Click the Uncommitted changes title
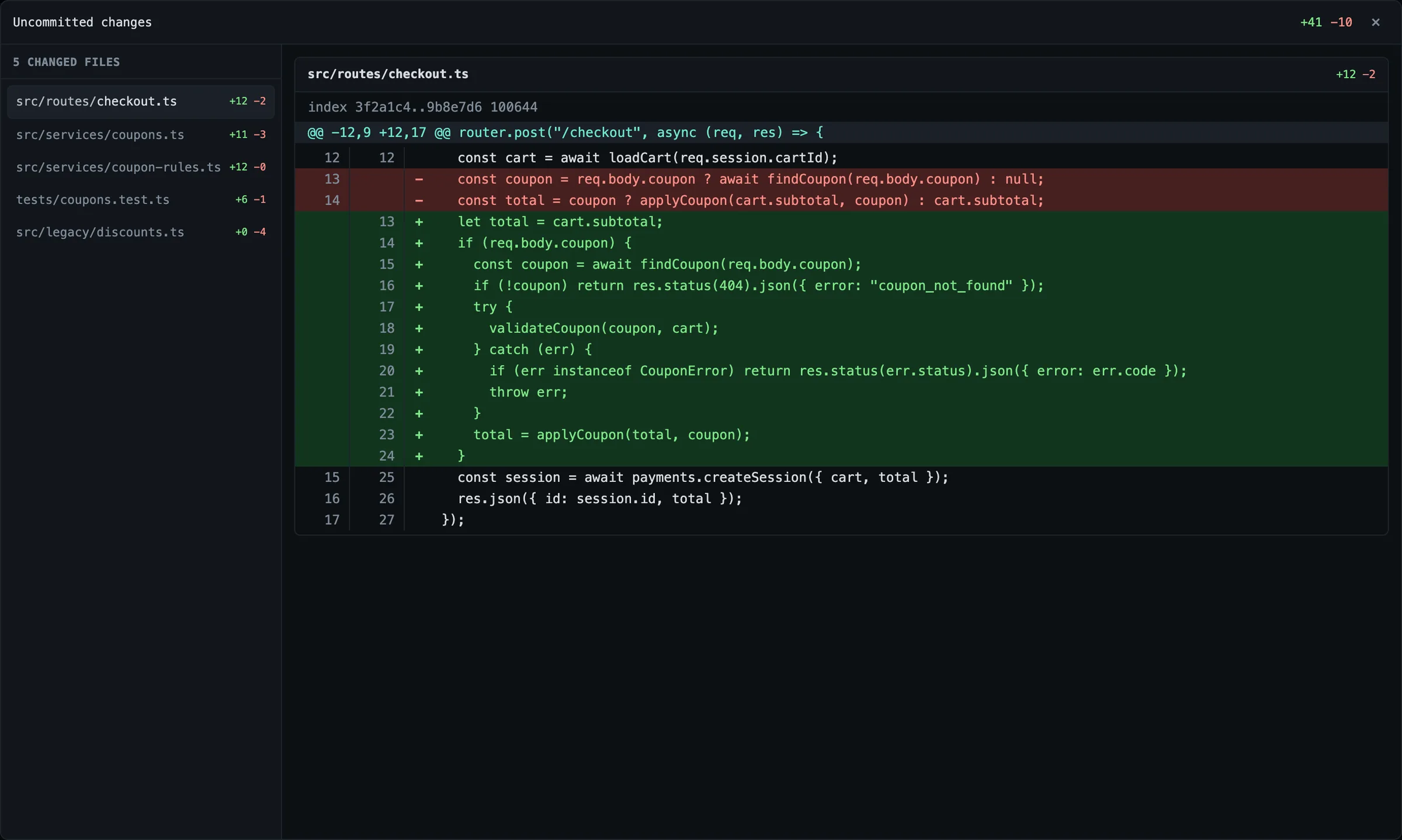Image resolution: width=1402 pixels, height=840 pixels. (x=82, y=22)
